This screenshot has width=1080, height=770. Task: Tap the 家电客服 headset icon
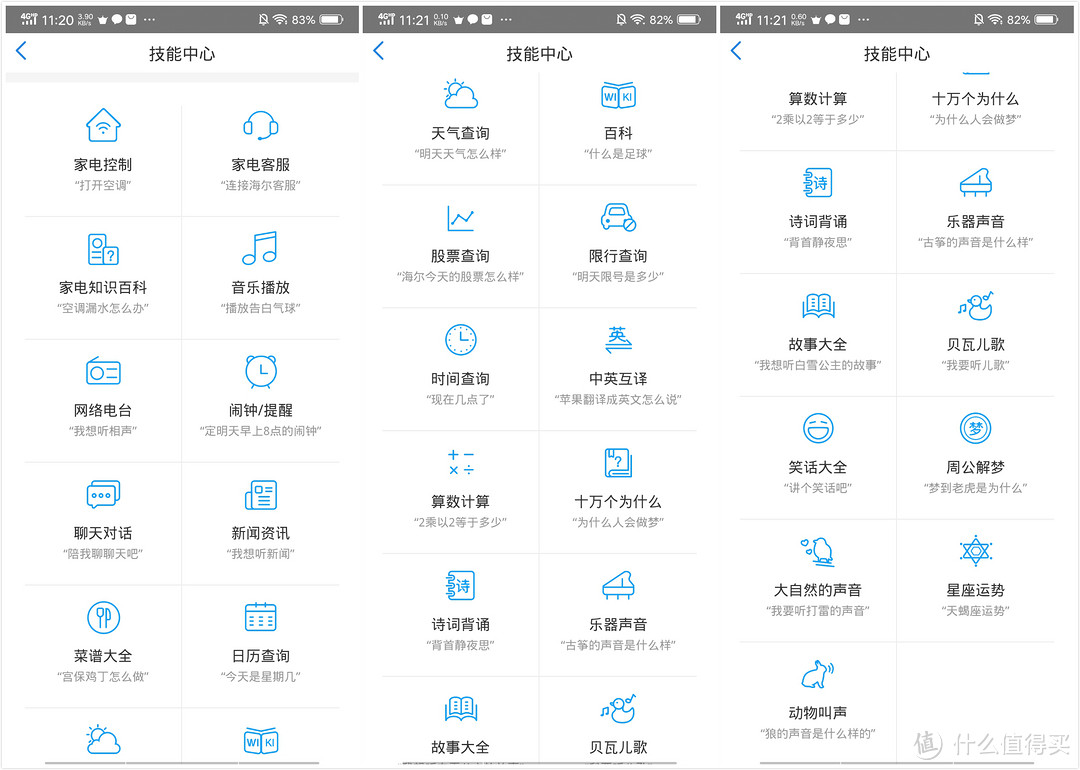[260, 125]
